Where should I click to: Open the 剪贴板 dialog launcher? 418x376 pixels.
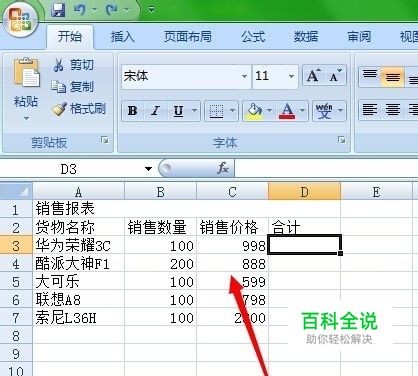pyautogui.click(x=105, y=140)
